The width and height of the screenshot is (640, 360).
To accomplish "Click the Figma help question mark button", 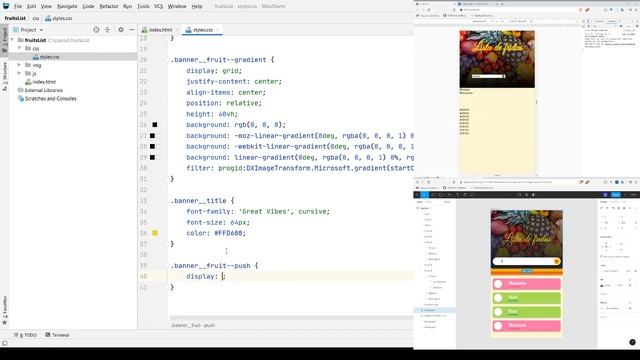I will pyautogui.click(x=632, y=342).
